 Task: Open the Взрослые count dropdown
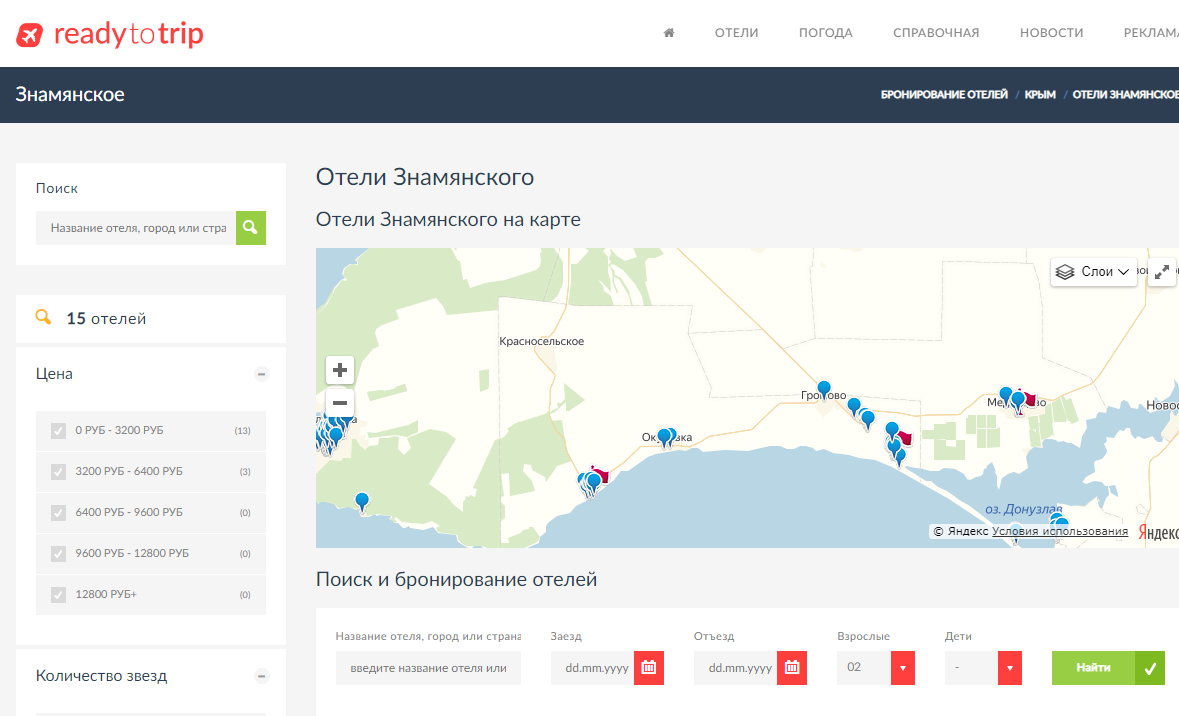click(902, 667)
